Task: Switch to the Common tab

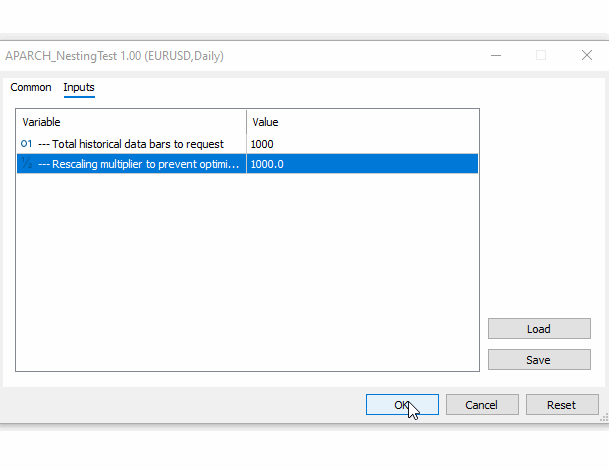Action: coord(31,87)
